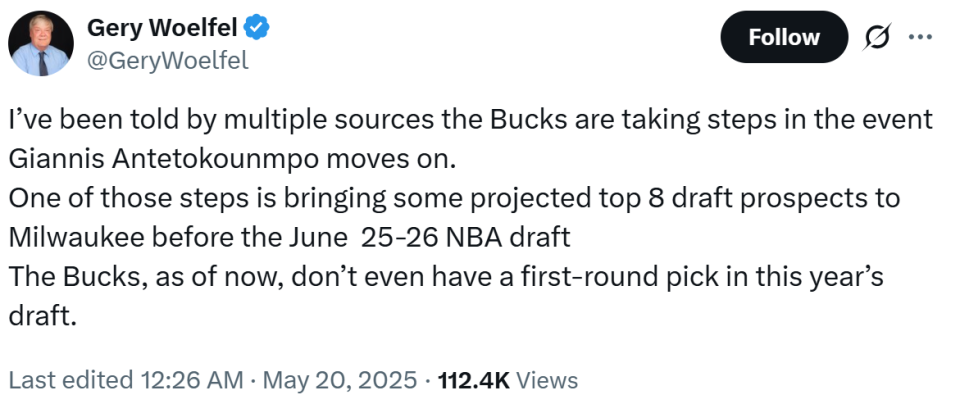Image resolution: width=960 pixels, height=404 pixels.
Task: Click the word Views in footer
Action: coord(547,380)
